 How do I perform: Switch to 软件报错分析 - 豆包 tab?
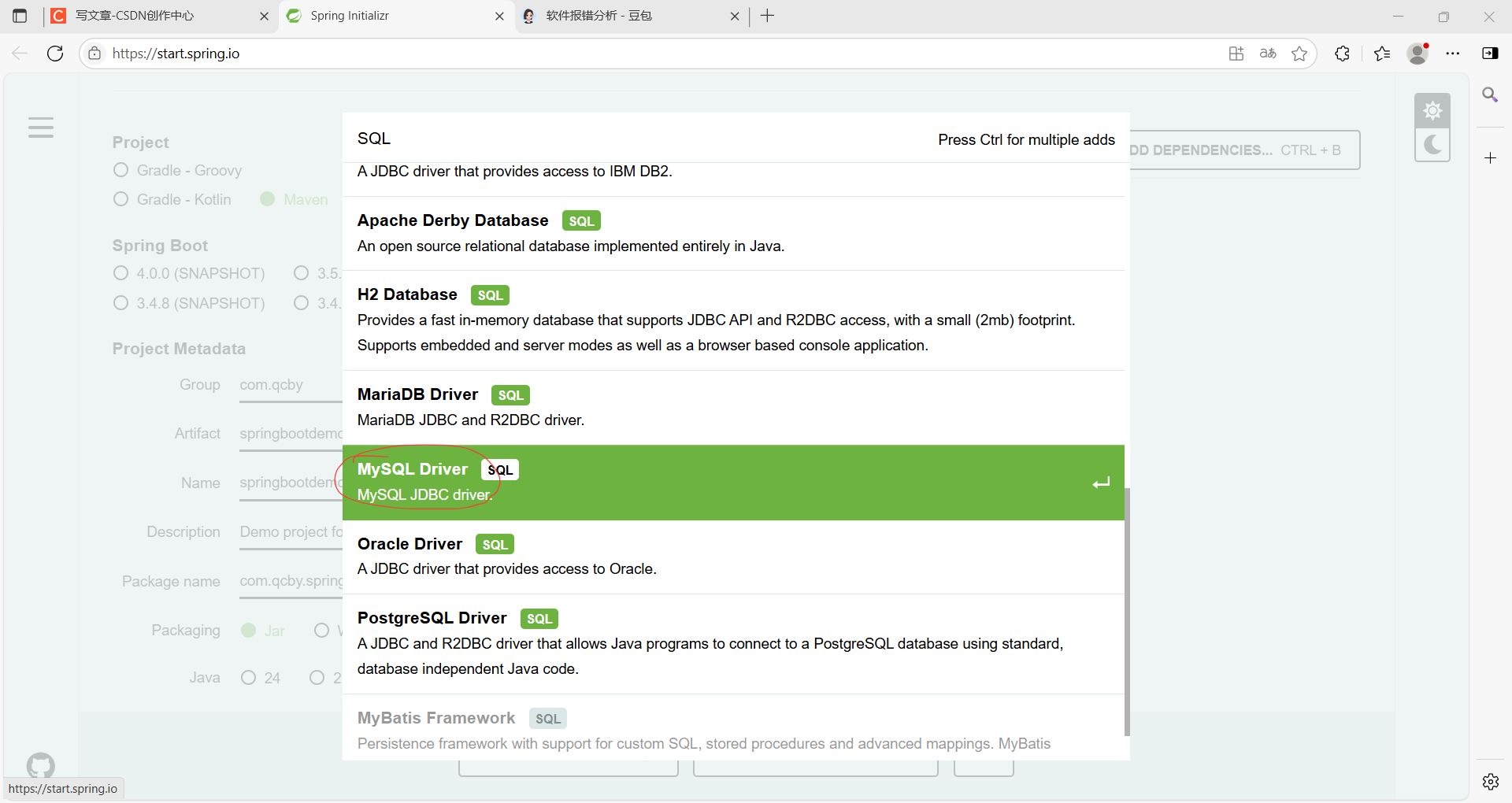[631, 16]
